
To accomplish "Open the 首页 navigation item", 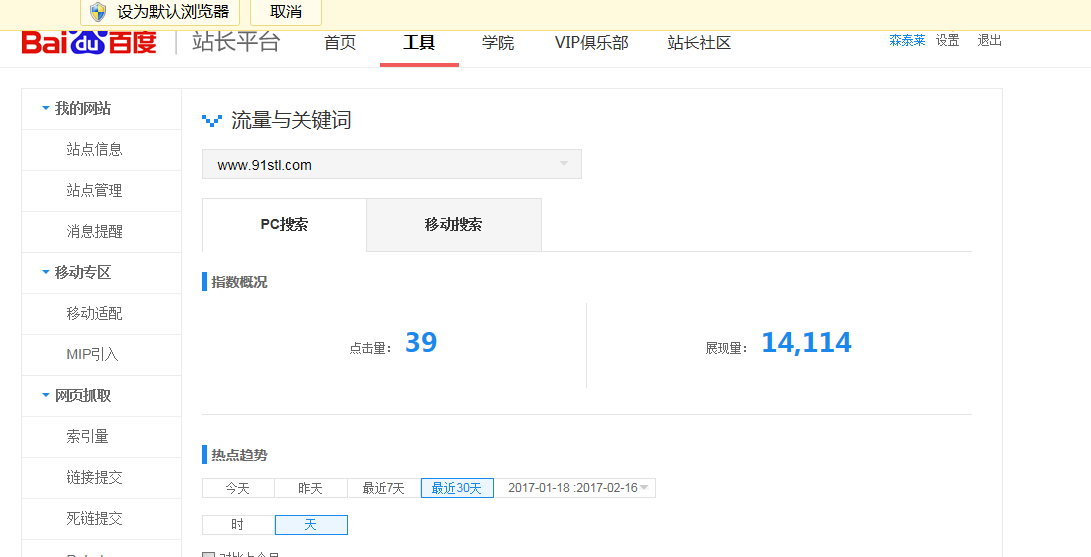I will coord(340,43).
